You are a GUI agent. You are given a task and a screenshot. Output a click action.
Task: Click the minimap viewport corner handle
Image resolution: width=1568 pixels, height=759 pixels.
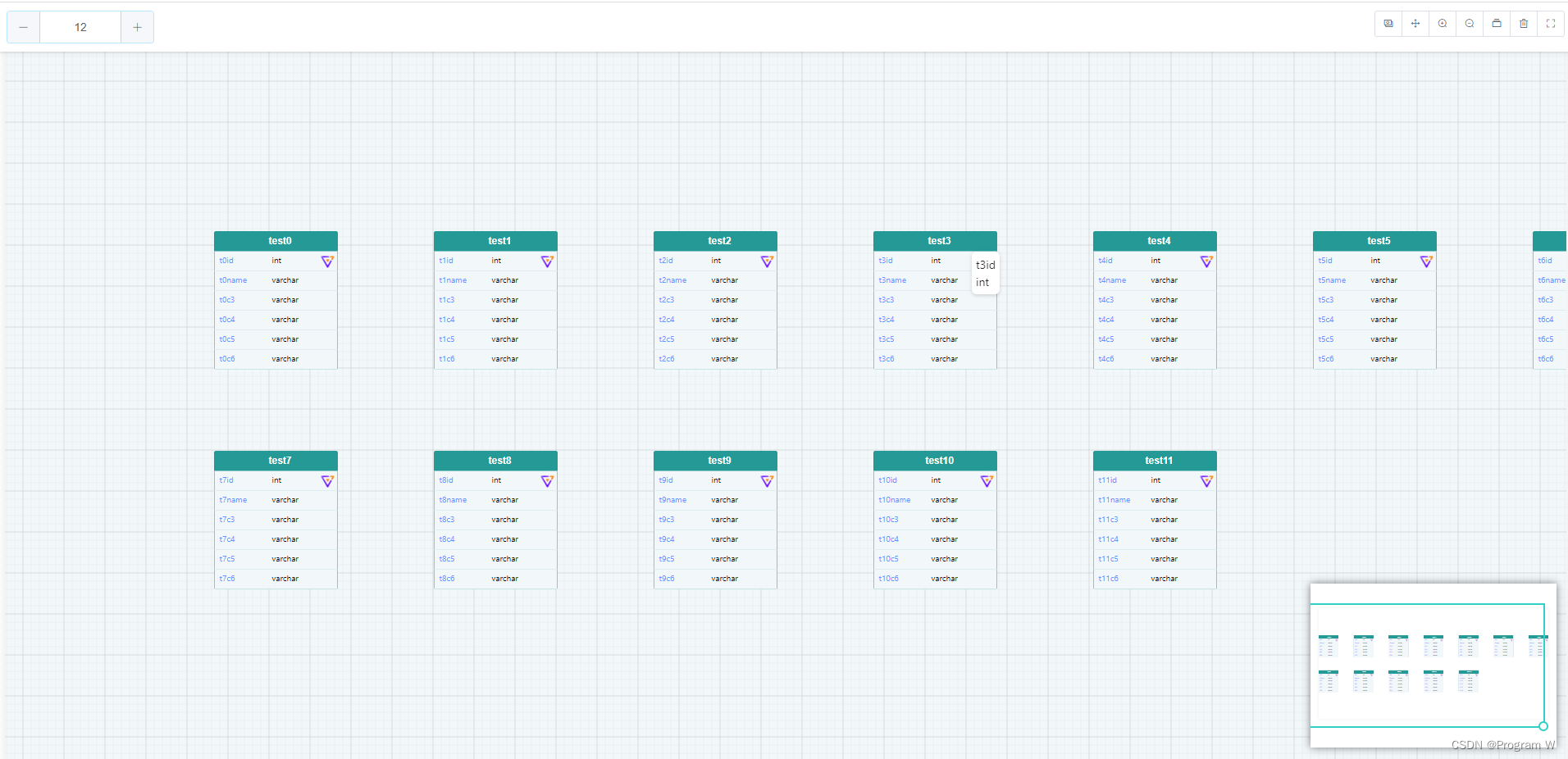1543,726
